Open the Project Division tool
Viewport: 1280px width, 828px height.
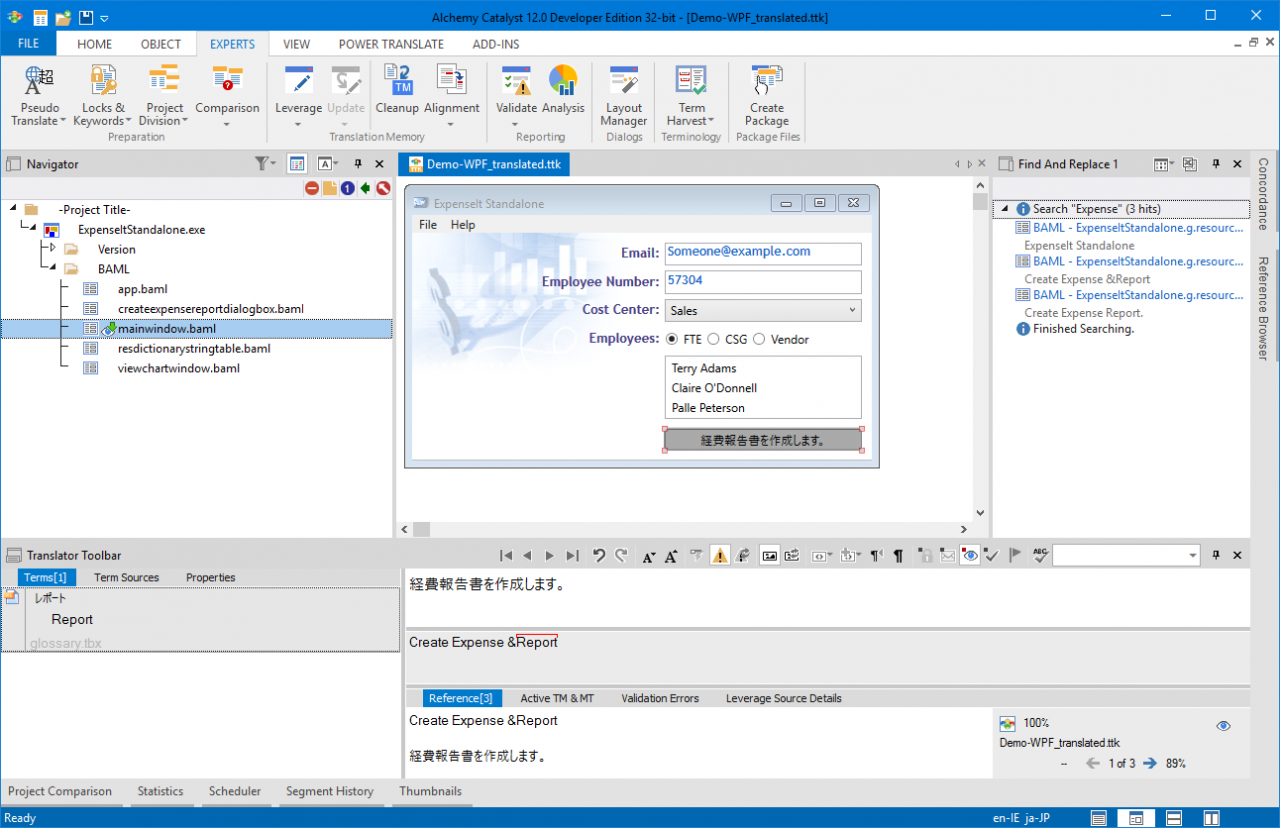[x=164, y=82]
